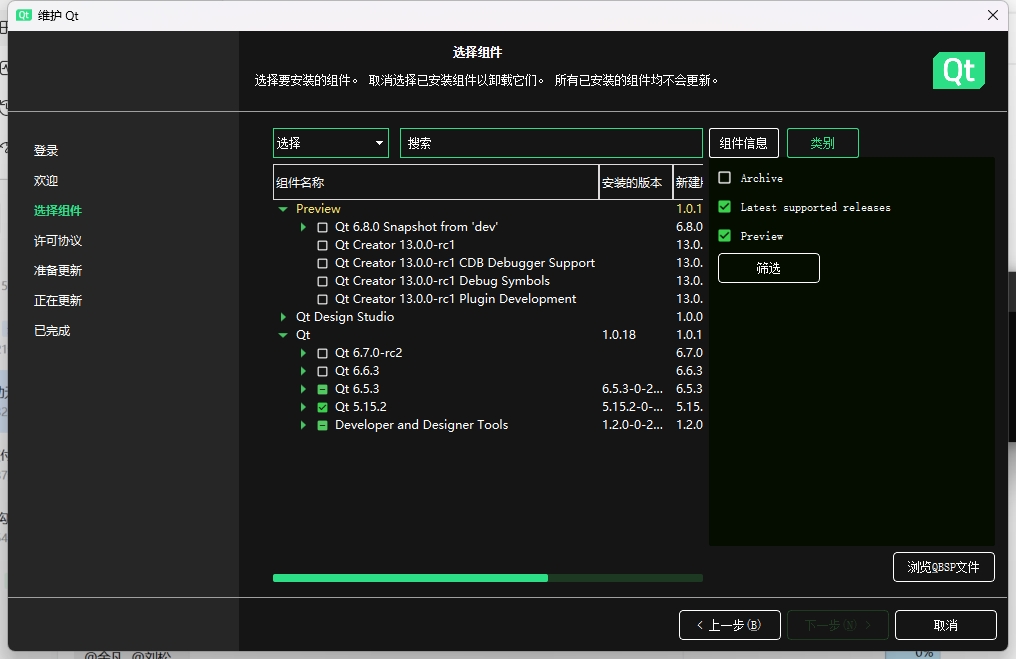Select 已完成 step in sidebar
Screen dimensions: 1016x659
pos(52,330)
